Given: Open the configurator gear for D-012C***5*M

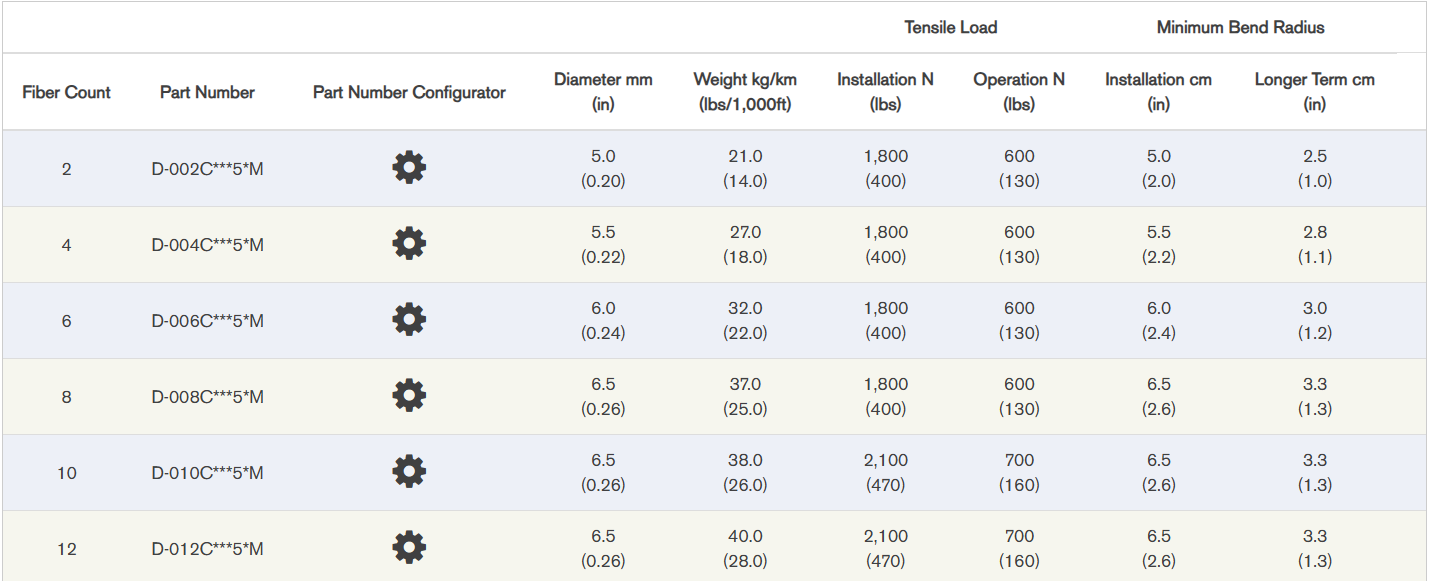Looking at the screenshot, I should [409, 546].
